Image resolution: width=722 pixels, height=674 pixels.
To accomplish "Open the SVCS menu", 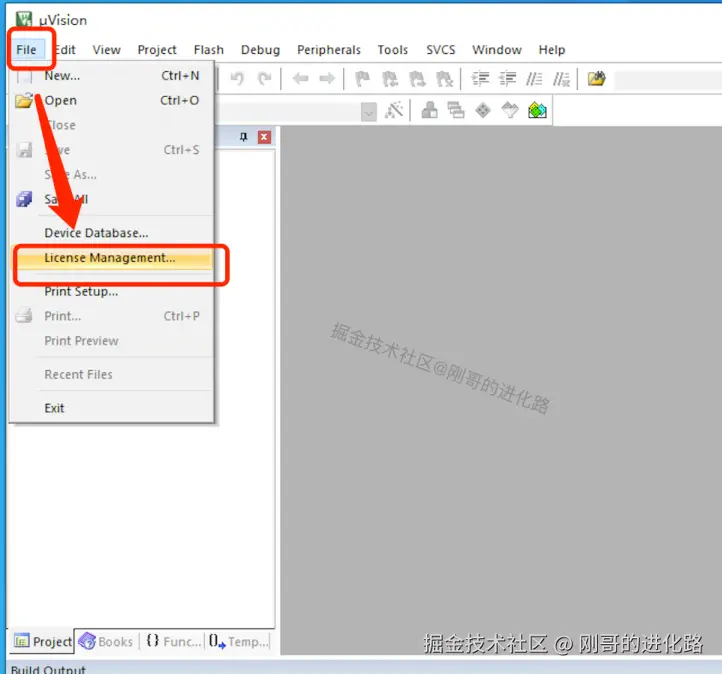I will pyautogui.click(x=441, y=50).
